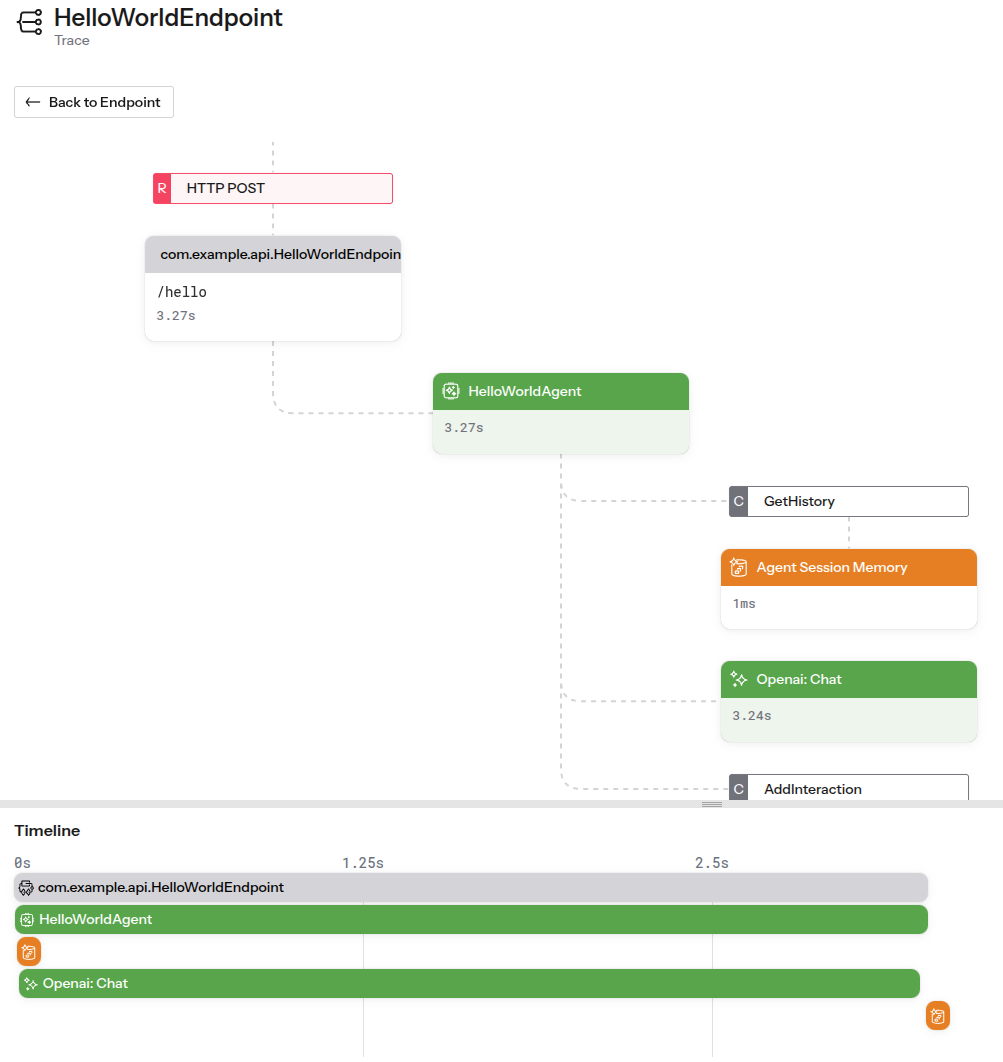The image size is (1003, 1062).
Task: Click the Openai: Chat sparkle icon
Action: pyautogui.click(x=739, y=679)
